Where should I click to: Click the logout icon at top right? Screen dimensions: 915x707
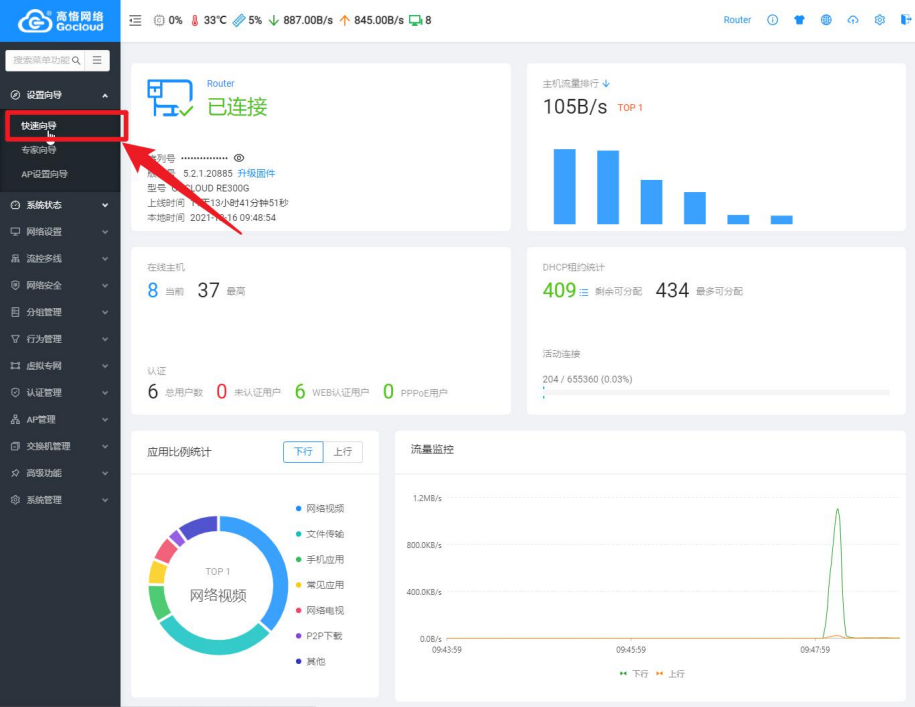[x=904, y=20]
